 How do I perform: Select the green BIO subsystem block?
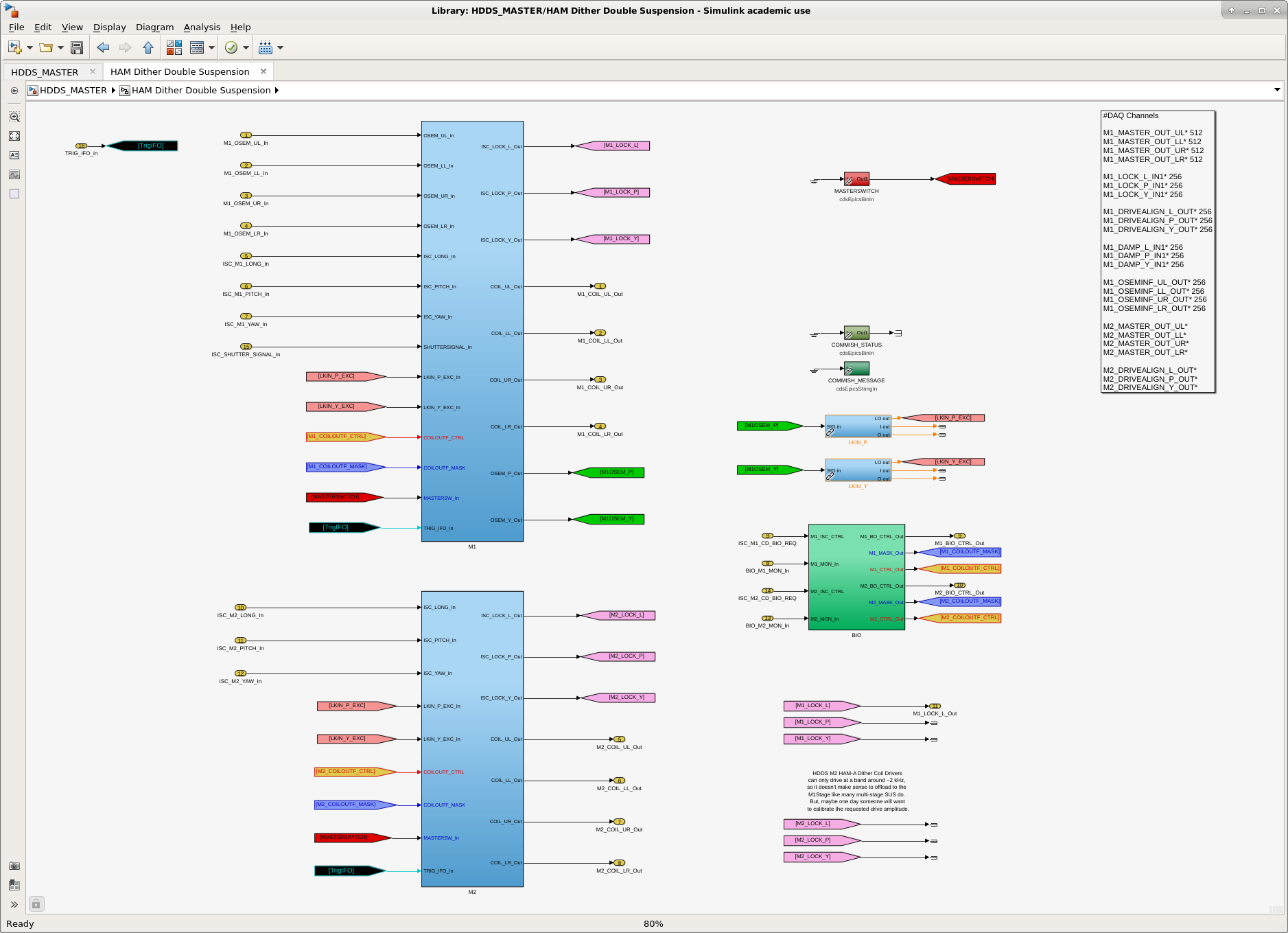[x=856, y=577]
